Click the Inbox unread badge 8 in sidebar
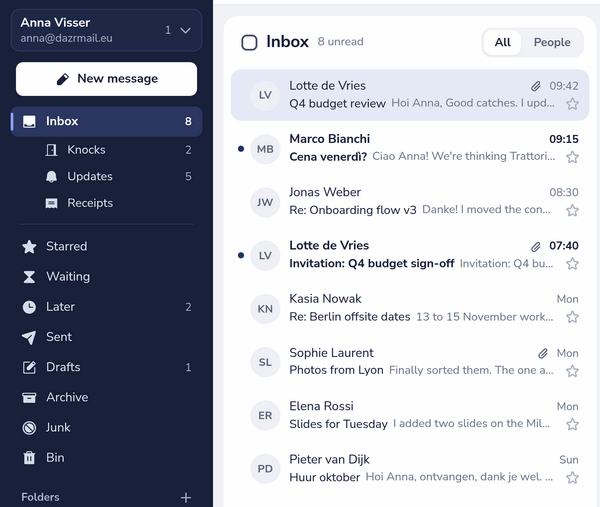Screen dimensions: 600x507 click(x=188, y=122)
